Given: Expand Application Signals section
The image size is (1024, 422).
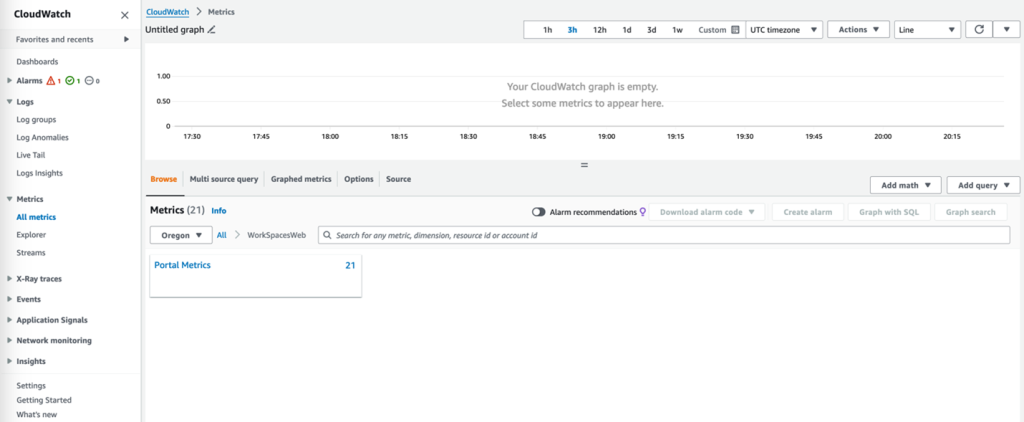Looking at the screenshot, I should [x=9, y=320].
